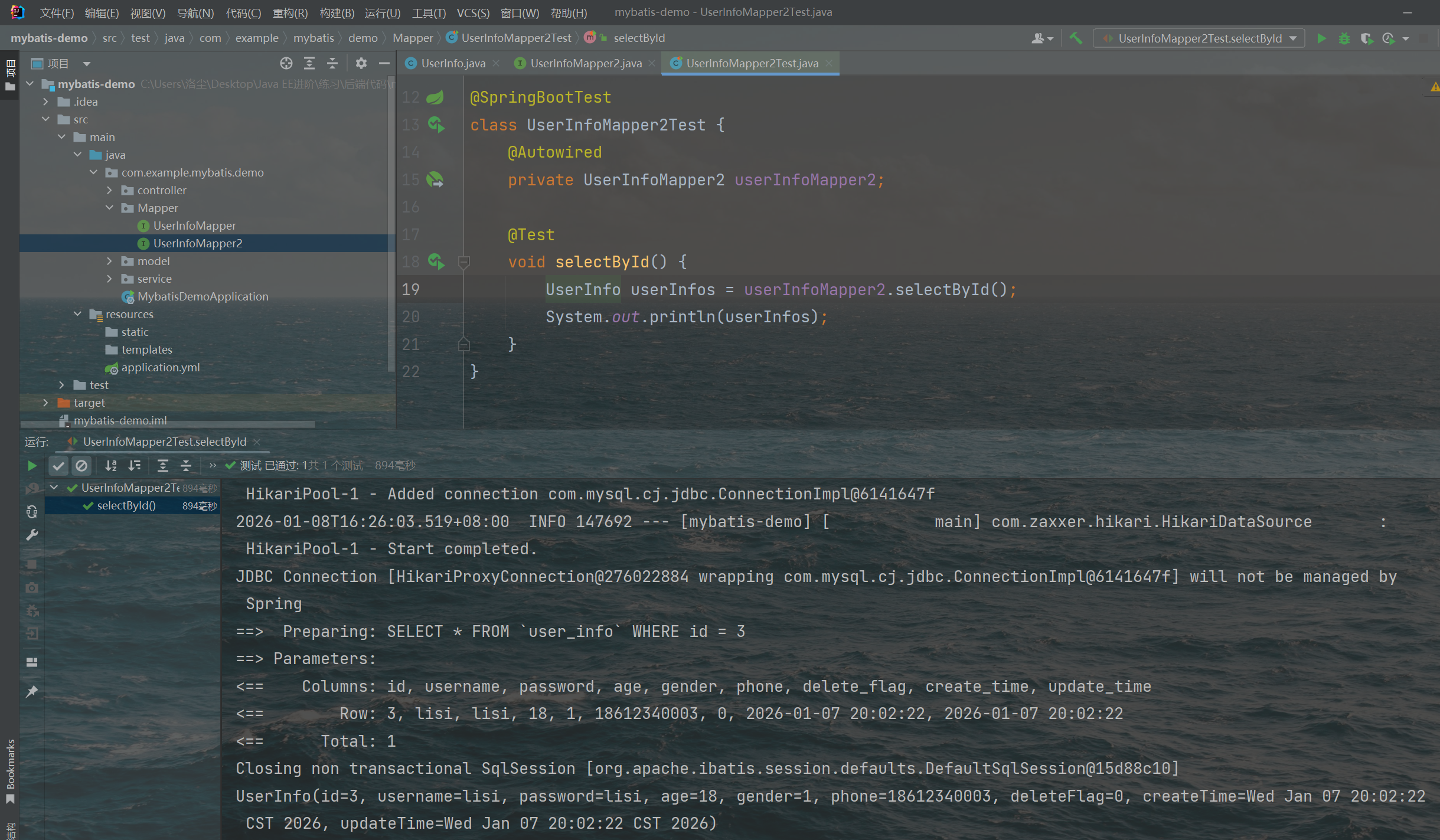
Task: Switch to UserInfoMapper2.java editor tab
Action: point(585,63)
